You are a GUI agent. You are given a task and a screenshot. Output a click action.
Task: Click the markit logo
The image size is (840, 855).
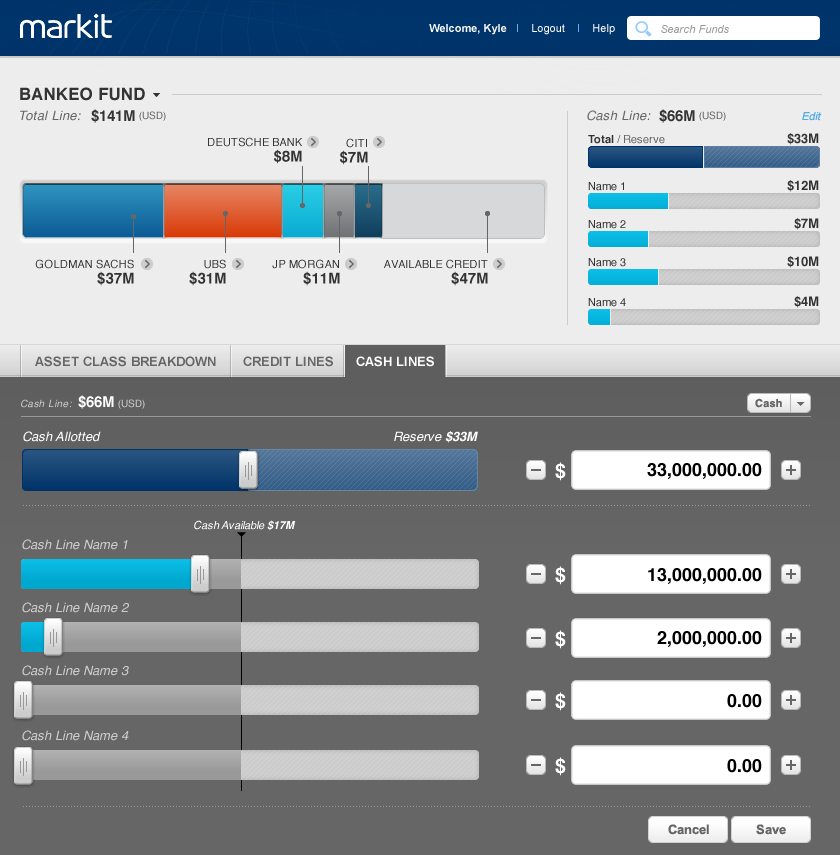65,27
